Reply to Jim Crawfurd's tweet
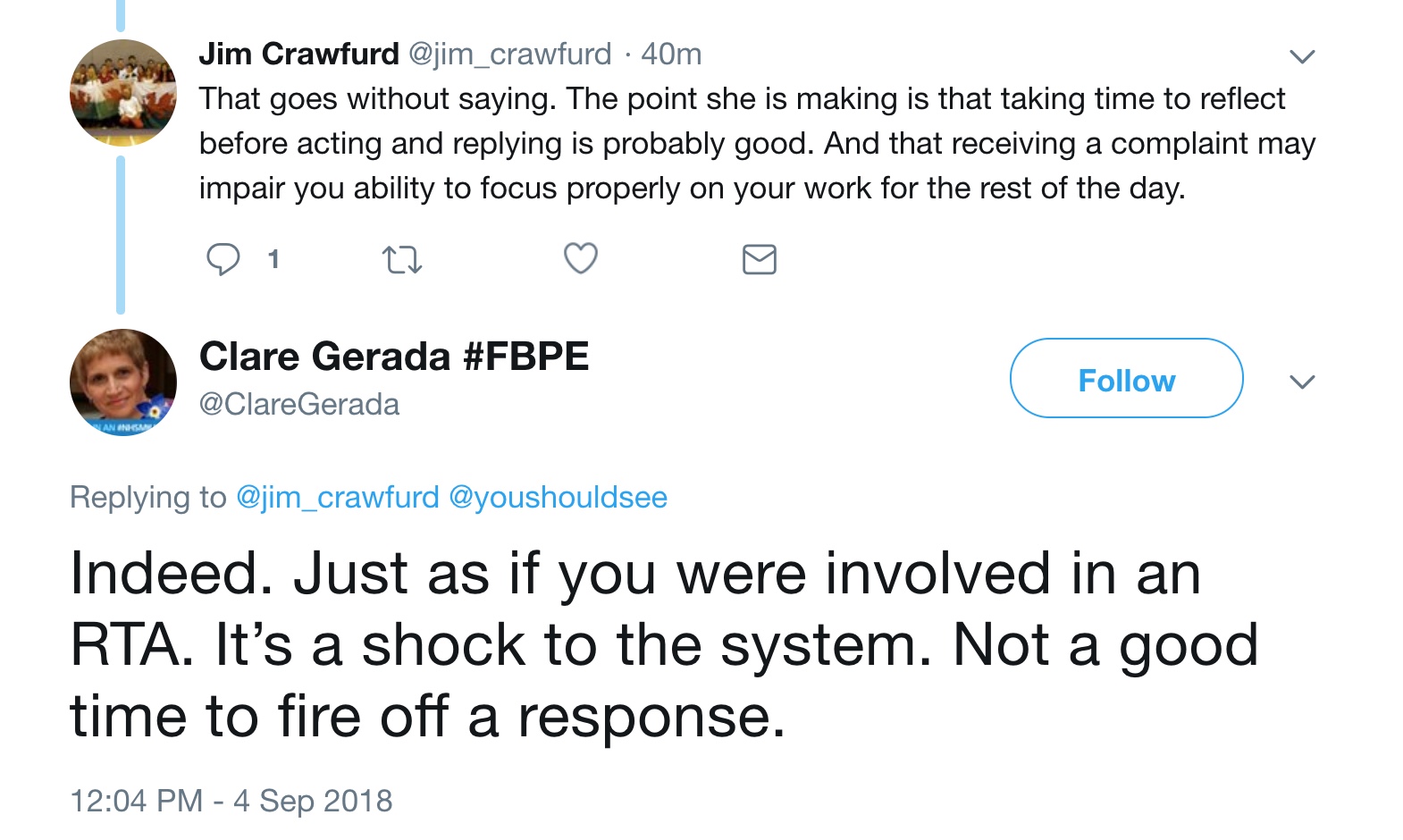This screenshot has height=840, width=1403. (223, 259)
